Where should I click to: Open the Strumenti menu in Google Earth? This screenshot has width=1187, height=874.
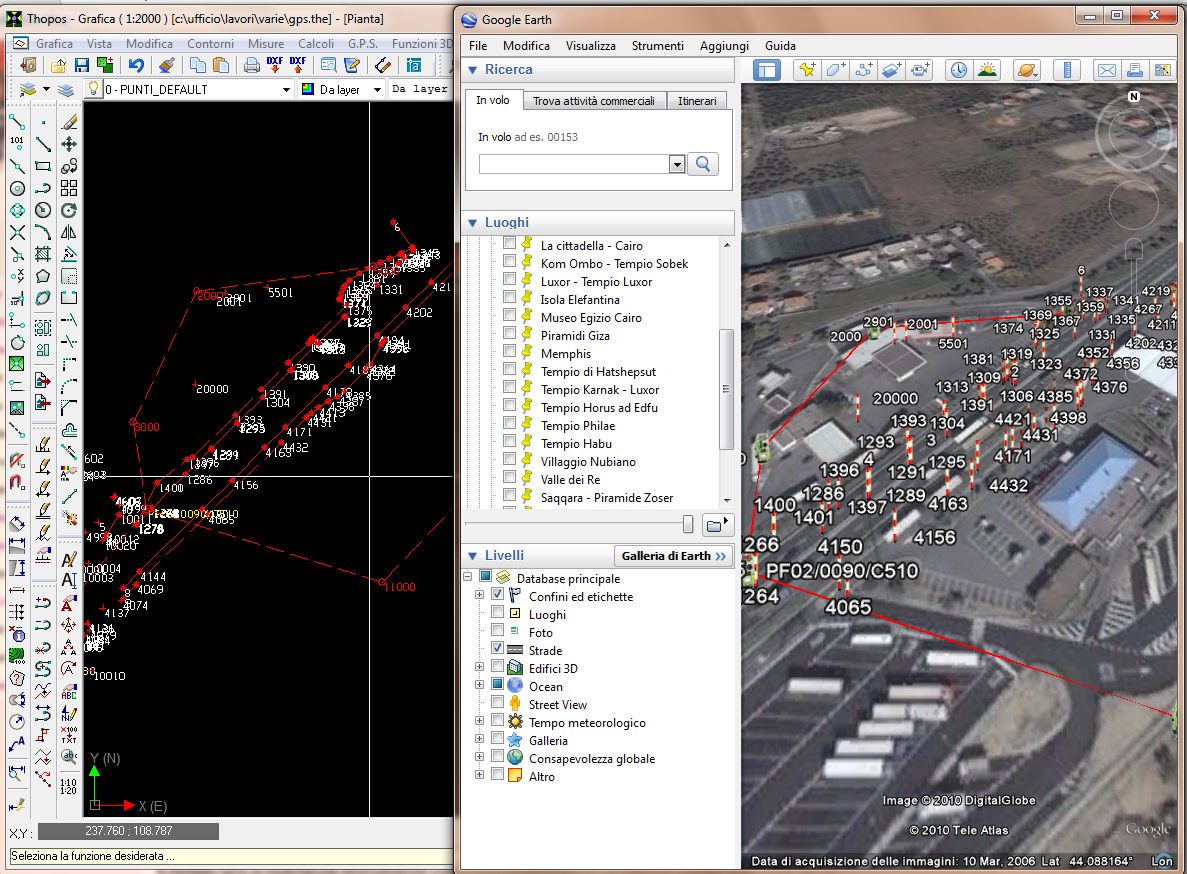pyautogui.click(x=657, y=45)
